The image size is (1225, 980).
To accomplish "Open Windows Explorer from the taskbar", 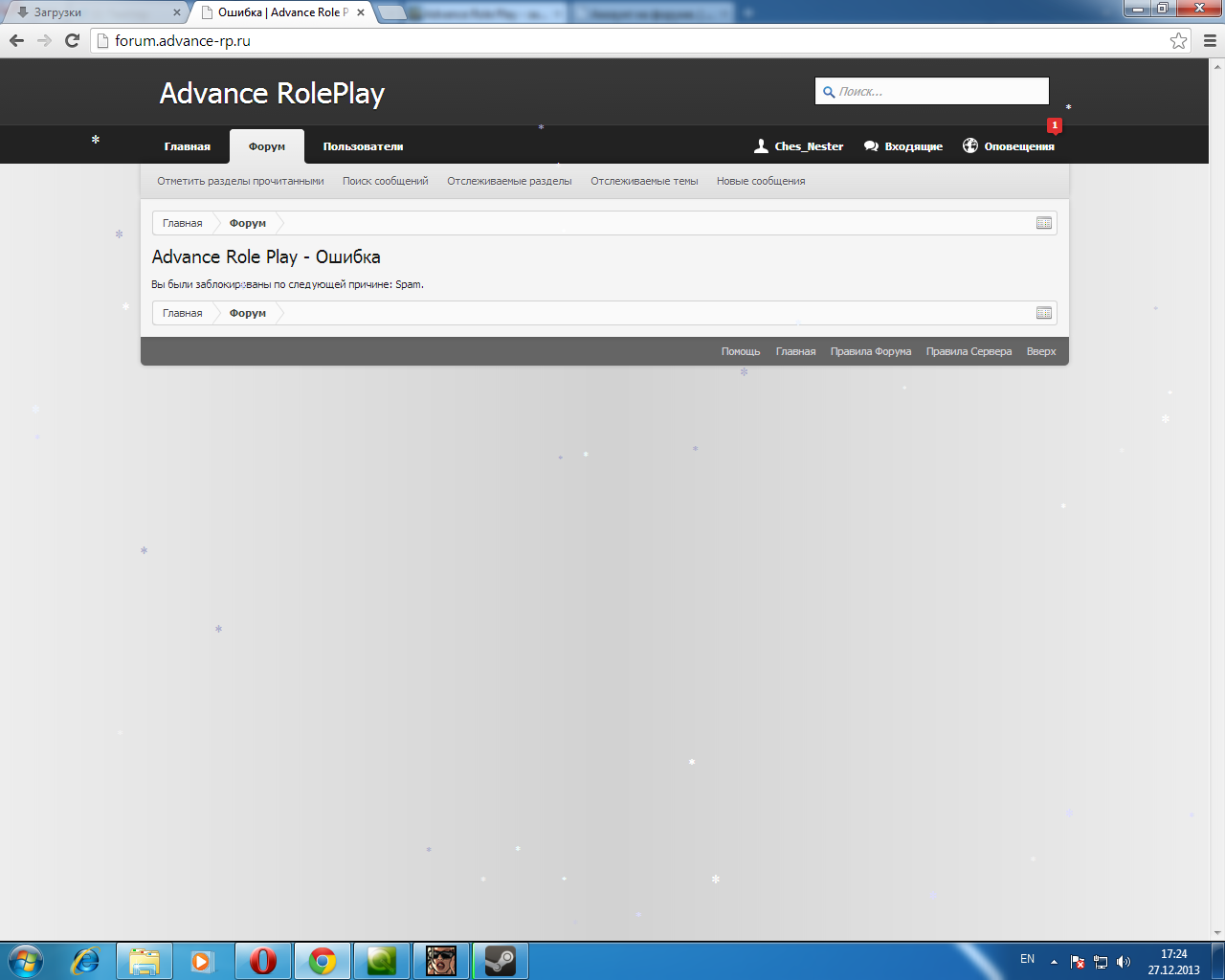I will click(x=145, y=961).
